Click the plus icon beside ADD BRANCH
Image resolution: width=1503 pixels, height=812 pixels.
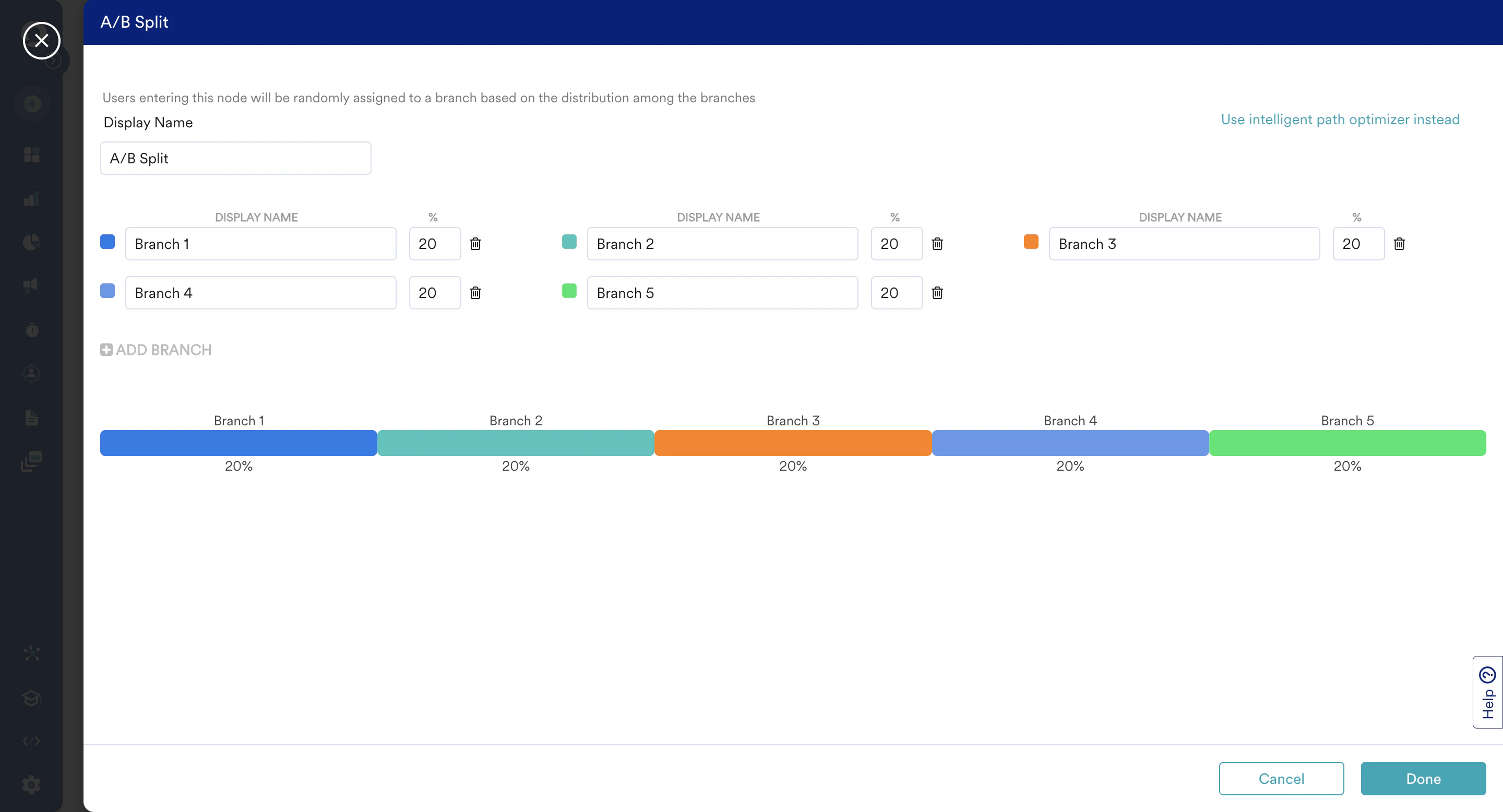pyautogui.click(x=106, y=350)
